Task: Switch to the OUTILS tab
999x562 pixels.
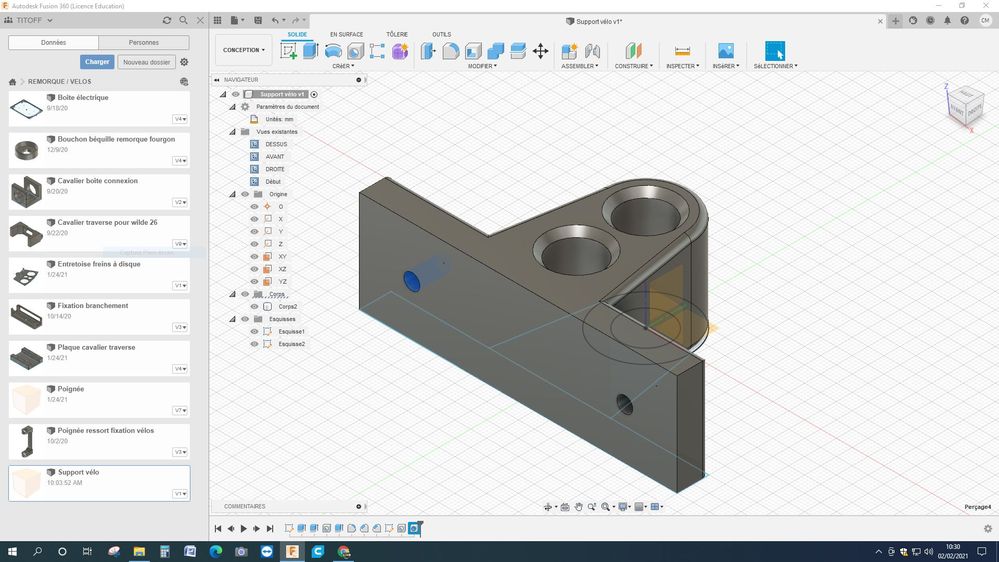Action: pos(442,34)
